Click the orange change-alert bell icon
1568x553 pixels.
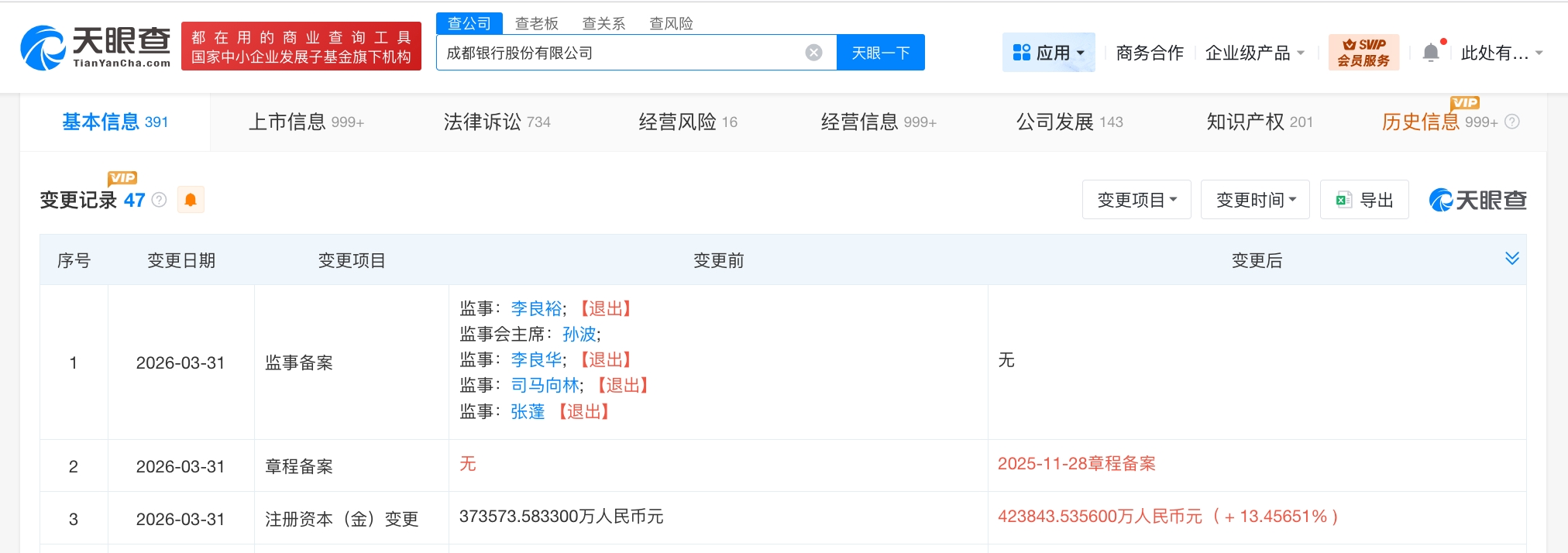[x=191, y=200]
